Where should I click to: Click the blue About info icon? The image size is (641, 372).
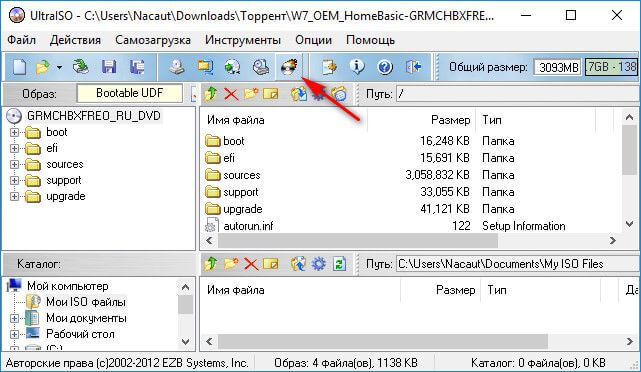357,67
